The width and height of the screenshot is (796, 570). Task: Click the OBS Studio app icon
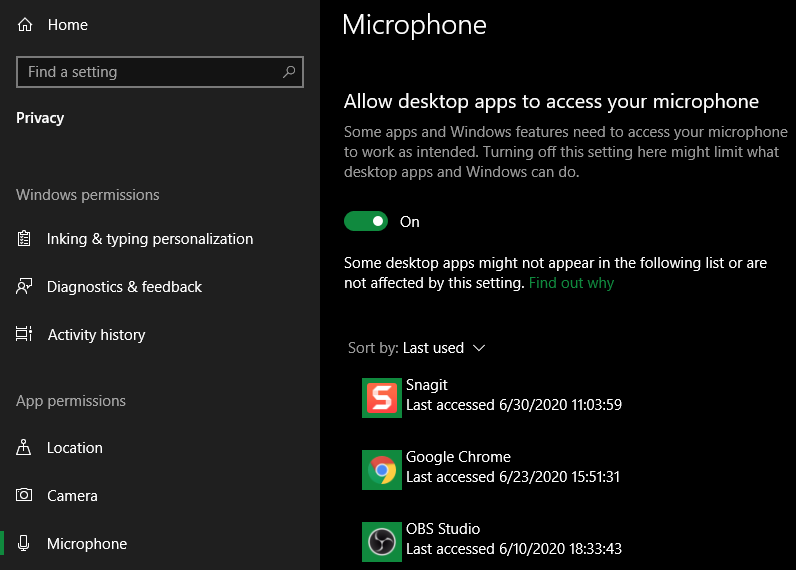click(381, 541)
